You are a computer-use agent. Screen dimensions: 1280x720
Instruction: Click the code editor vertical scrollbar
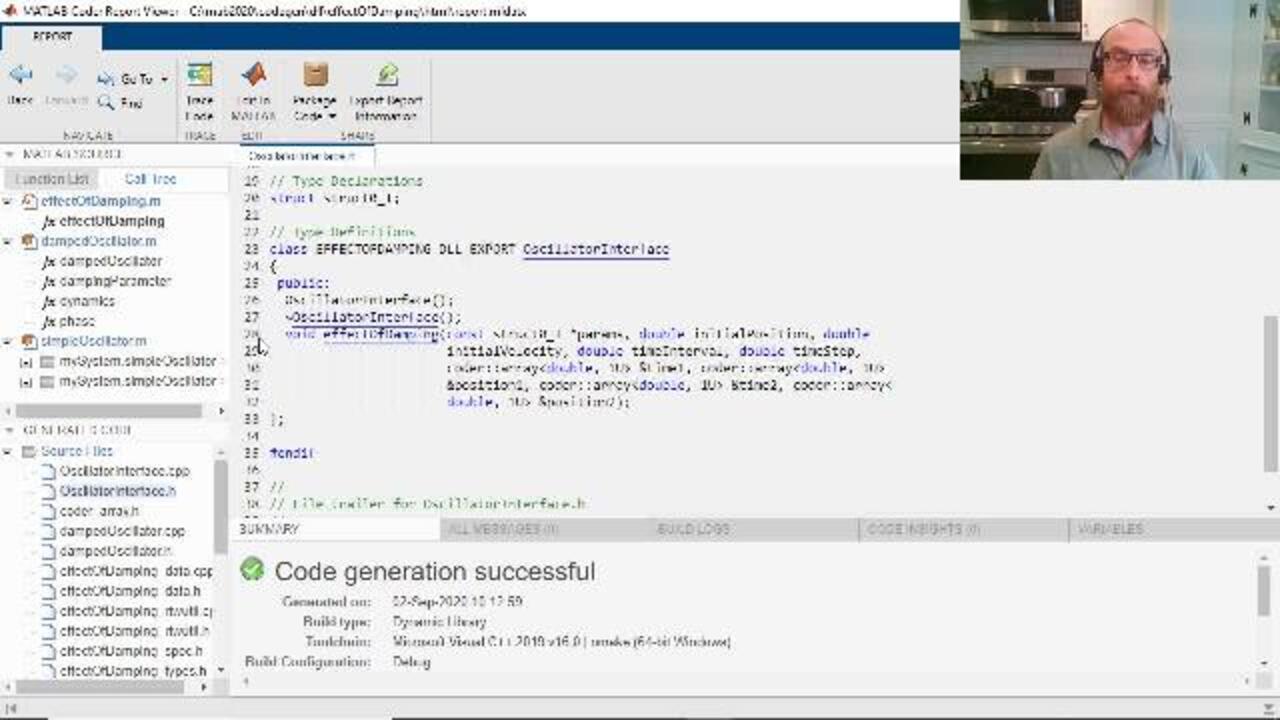(1271, 360)
